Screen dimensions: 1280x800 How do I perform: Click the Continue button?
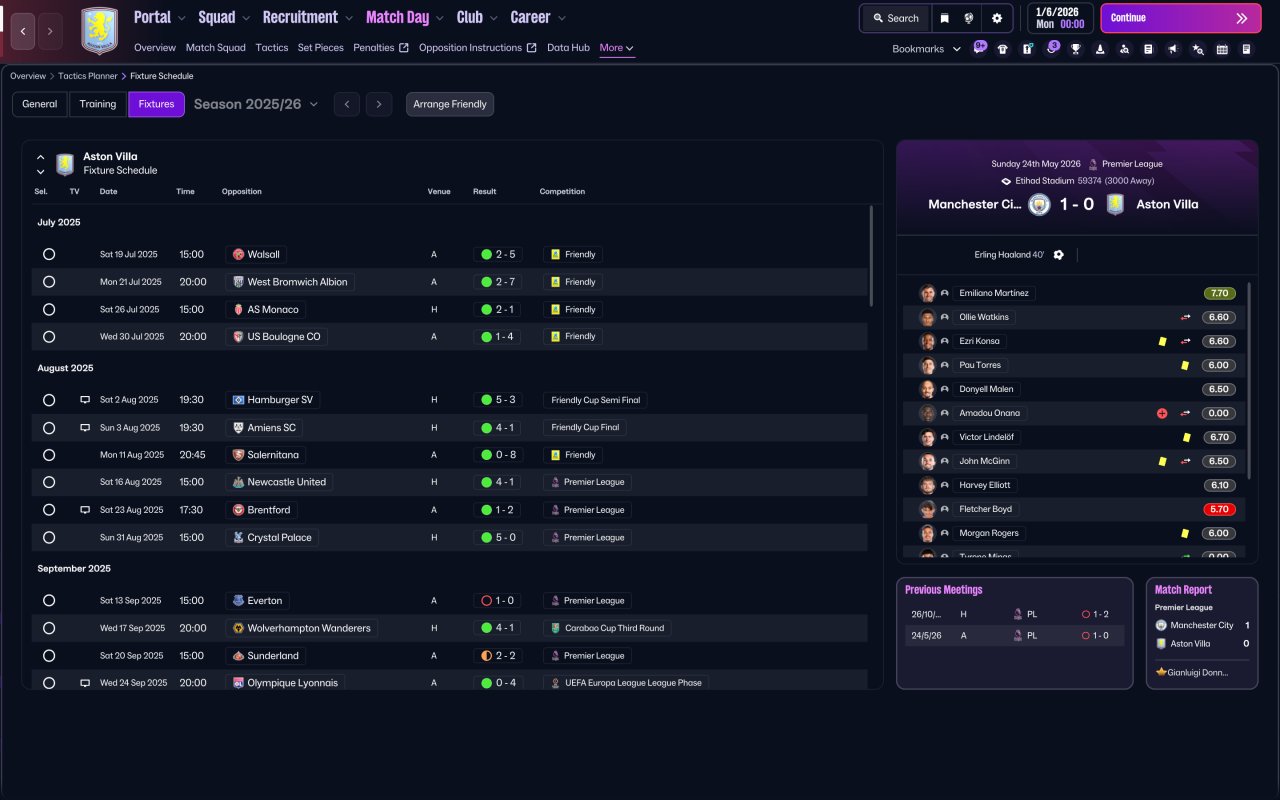tap(1181, 18)
